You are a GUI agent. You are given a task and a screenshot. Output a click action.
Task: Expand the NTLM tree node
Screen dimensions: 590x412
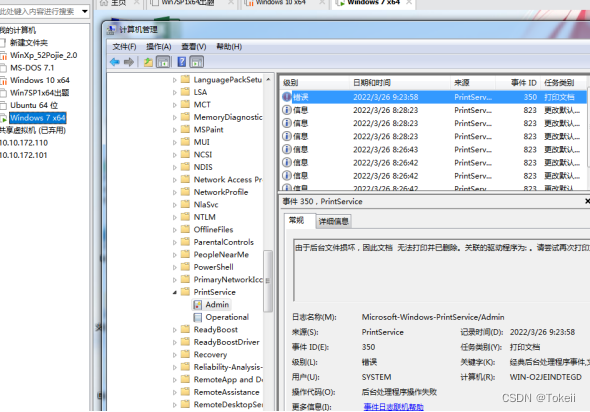[175, 217]
